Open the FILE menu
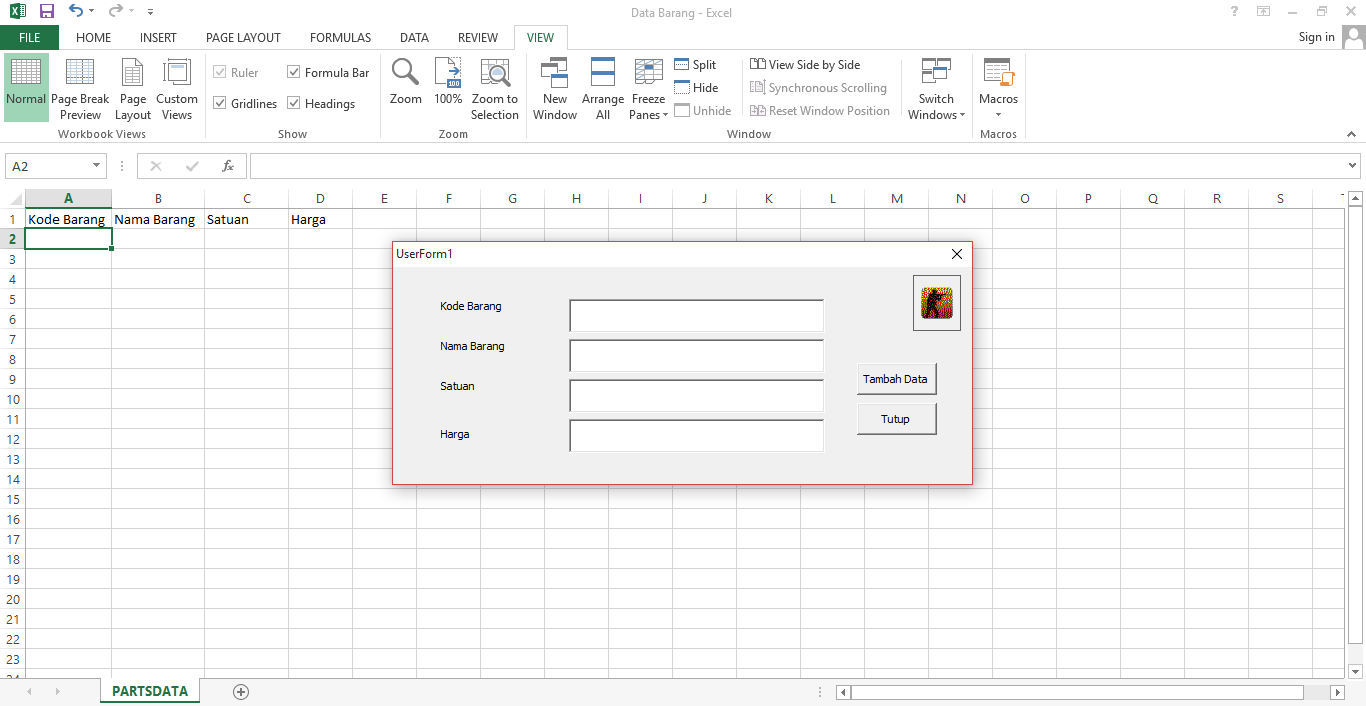 [x=30, y=37]
